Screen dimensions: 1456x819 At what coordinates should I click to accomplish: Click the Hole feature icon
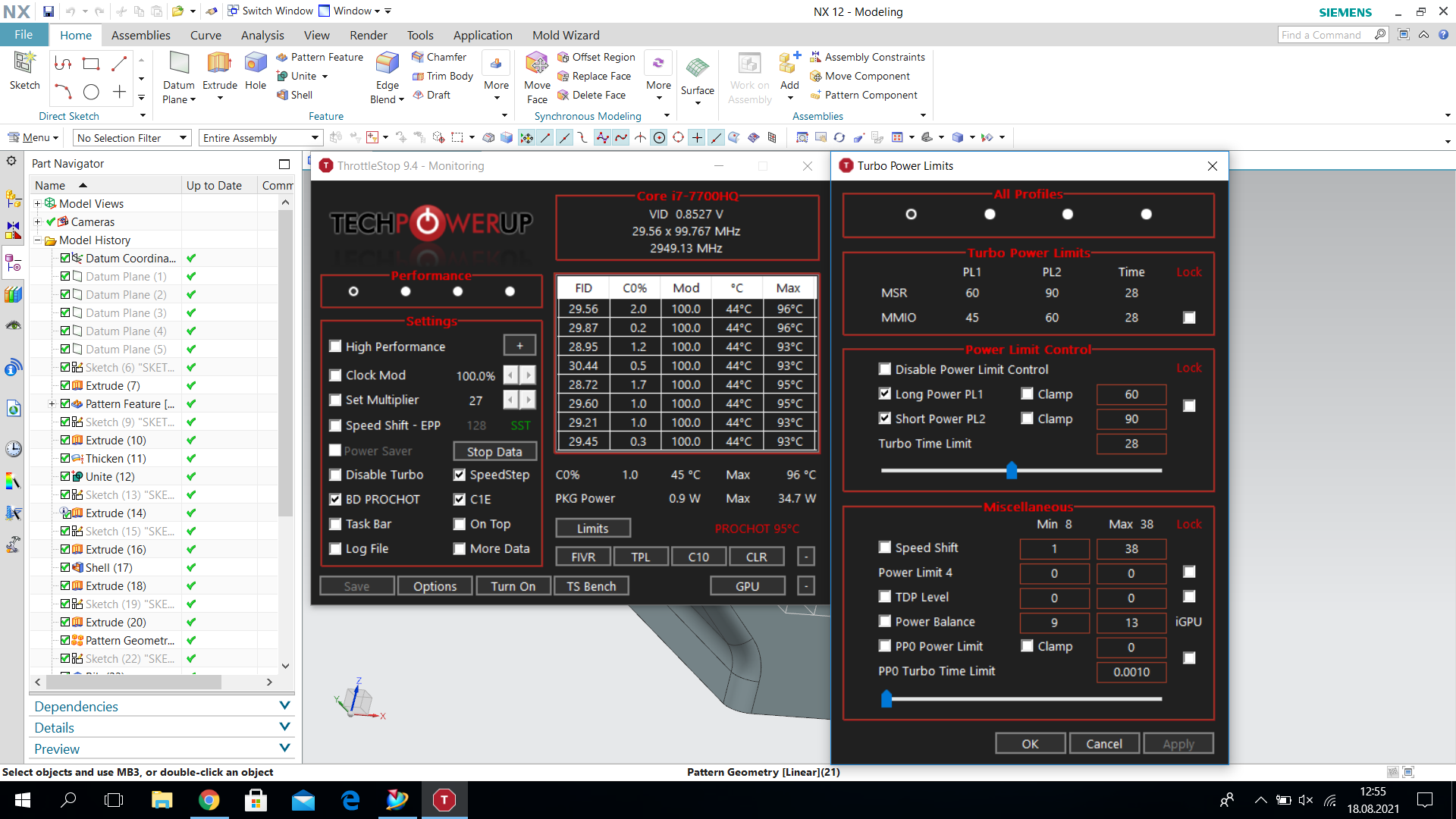click(256, 64)
